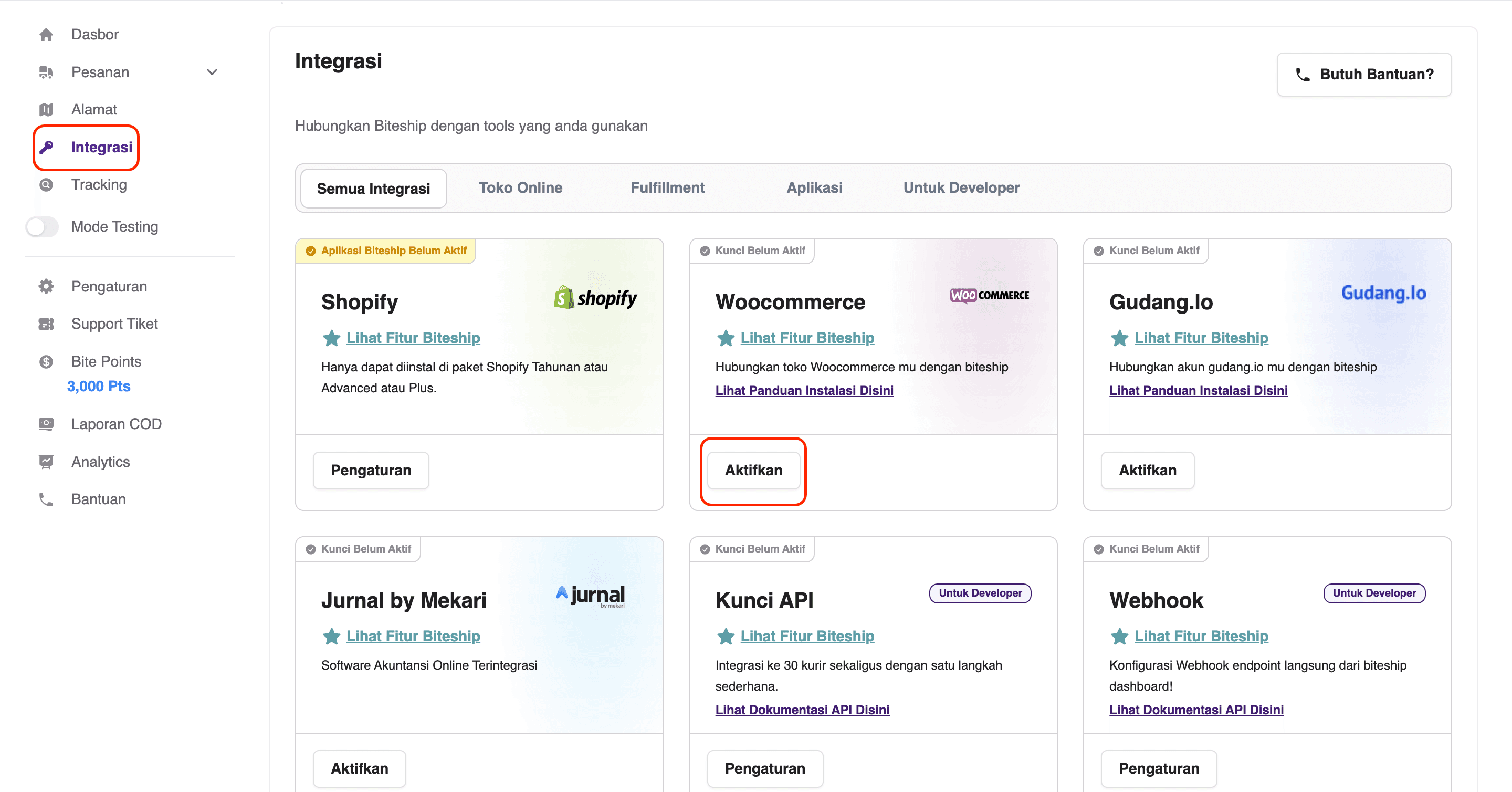
Task: Click the phone icon in Butuh Bantuan button
Action: coord(1302,75)
